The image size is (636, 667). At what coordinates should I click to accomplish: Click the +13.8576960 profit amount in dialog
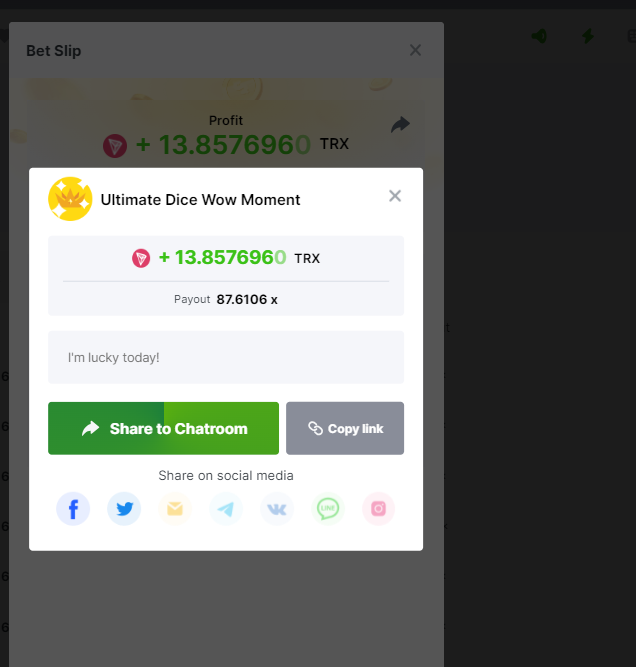click(222, 257)
